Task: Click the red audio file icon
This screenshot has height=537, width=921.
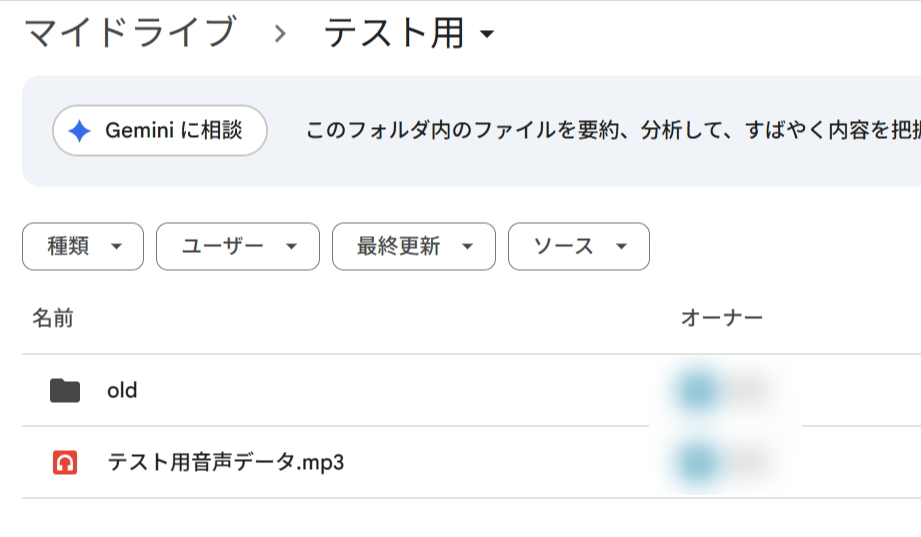Action: coord(65,462)
